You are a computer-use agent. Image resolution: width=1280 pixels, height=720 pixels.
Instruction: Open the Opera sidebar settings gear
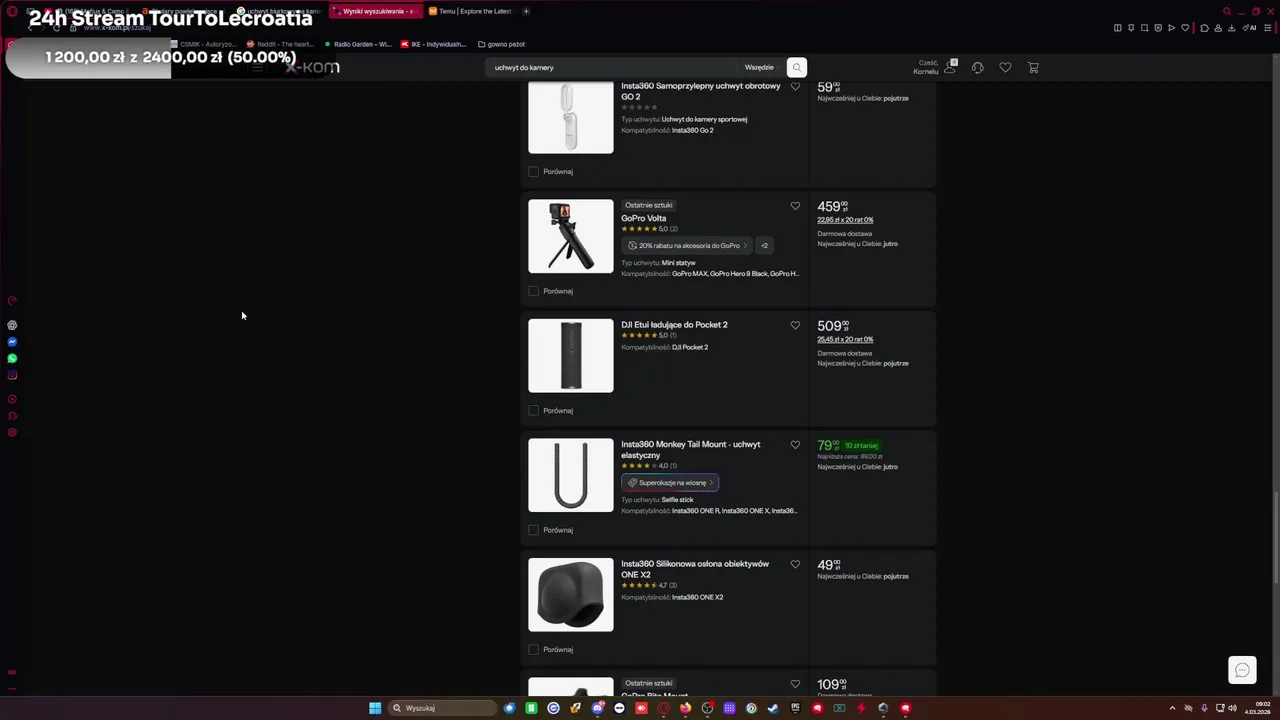click(x=12, y=433)
